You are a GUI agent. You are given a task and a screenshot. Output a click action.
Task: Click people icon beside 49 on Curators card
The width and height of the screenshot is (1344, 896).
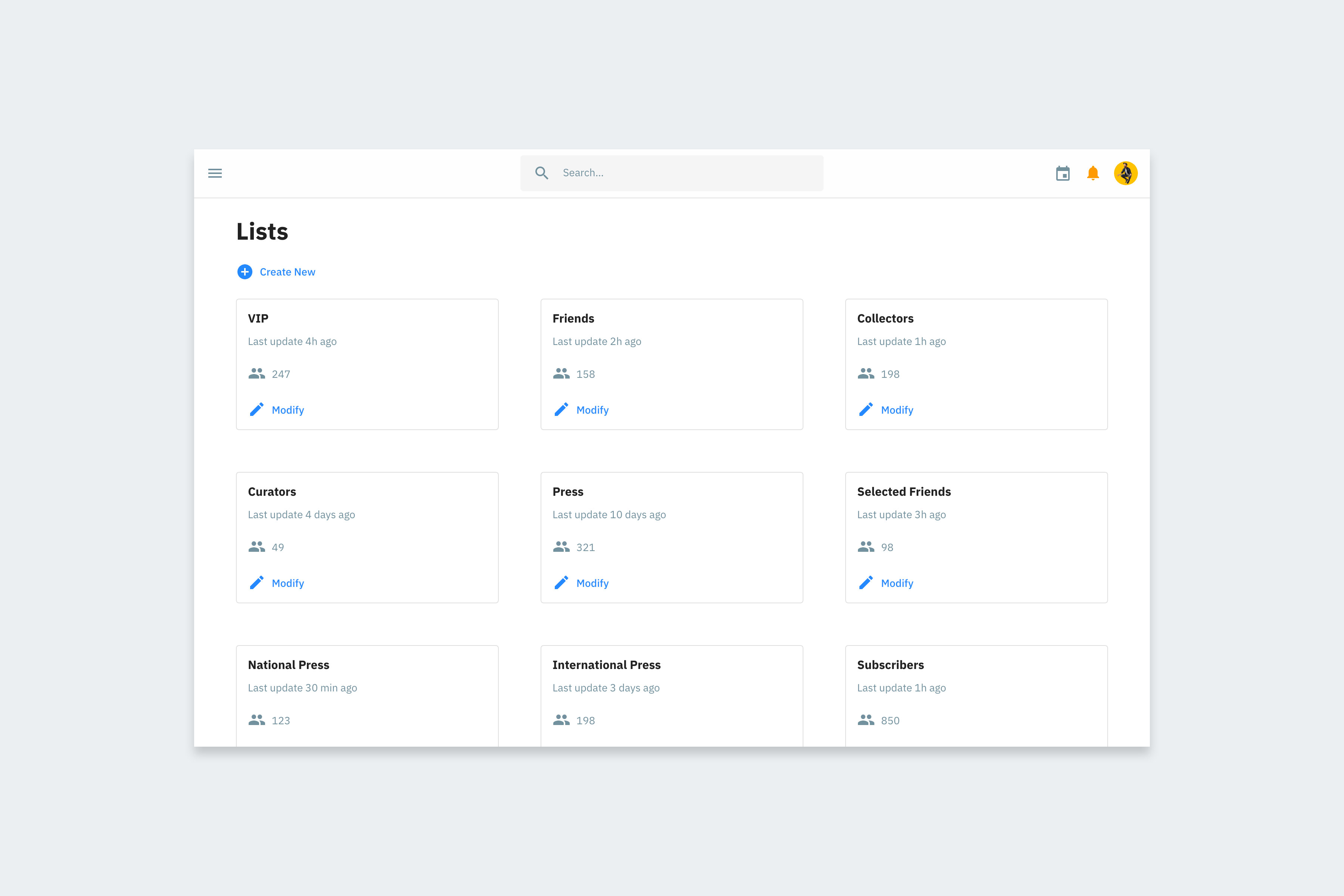click(x=256, y=547)
